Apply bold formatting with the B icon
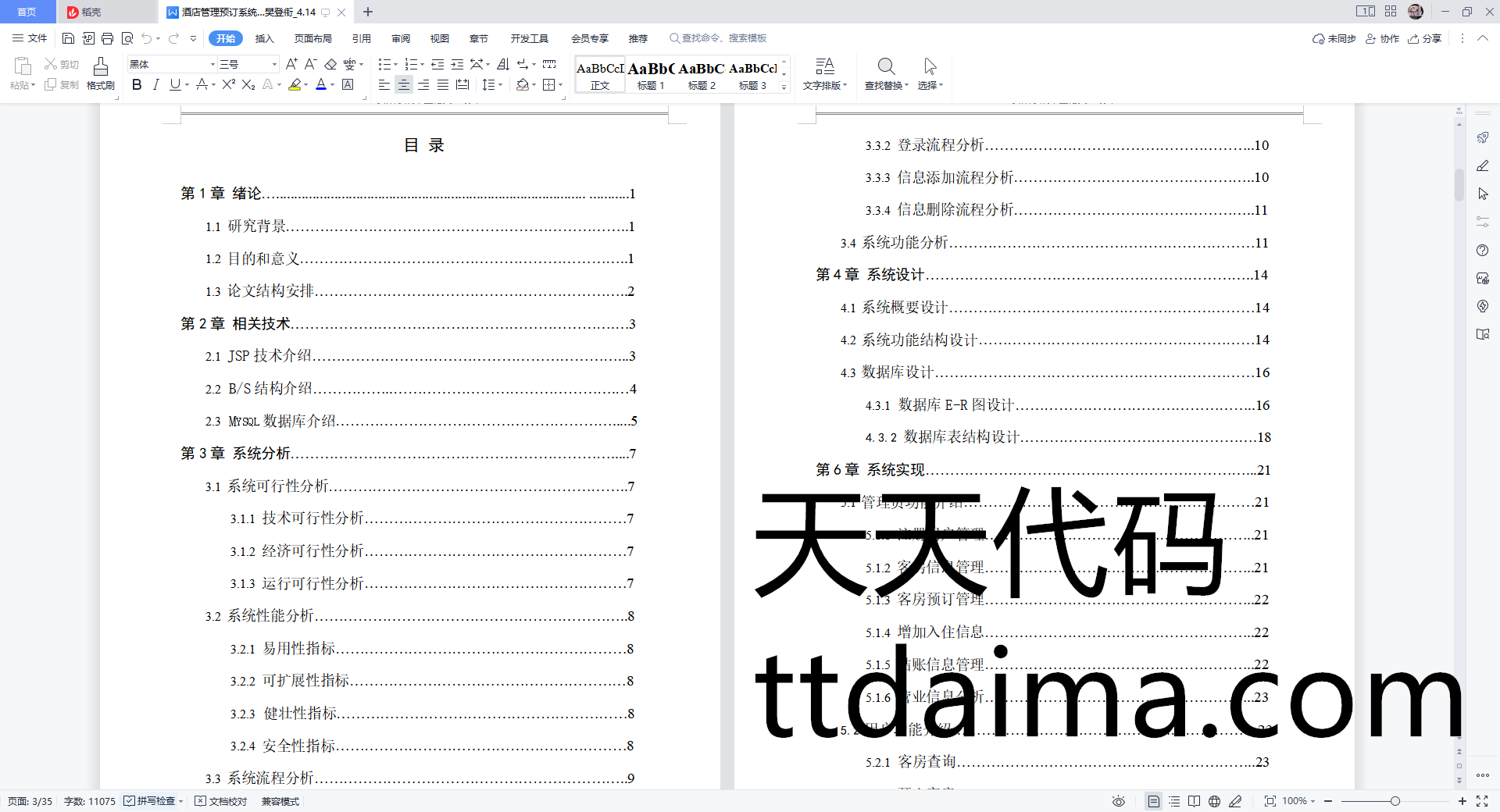 point(137,84)
